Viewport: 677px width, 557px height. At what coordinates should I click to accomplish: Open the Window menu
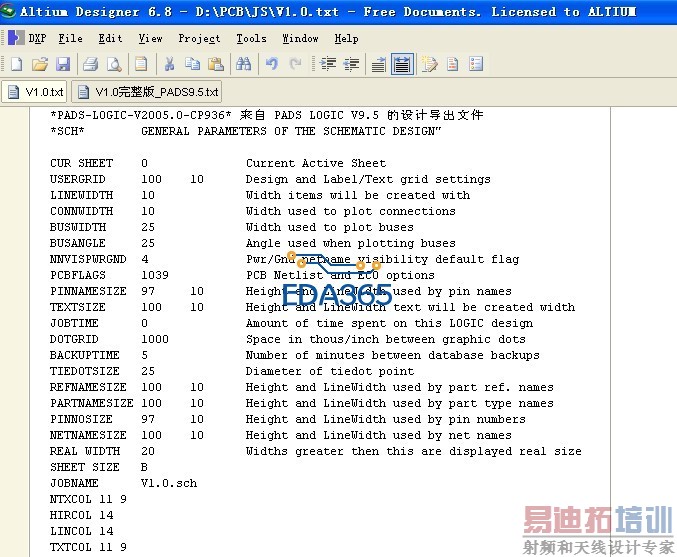click(300, 38)
